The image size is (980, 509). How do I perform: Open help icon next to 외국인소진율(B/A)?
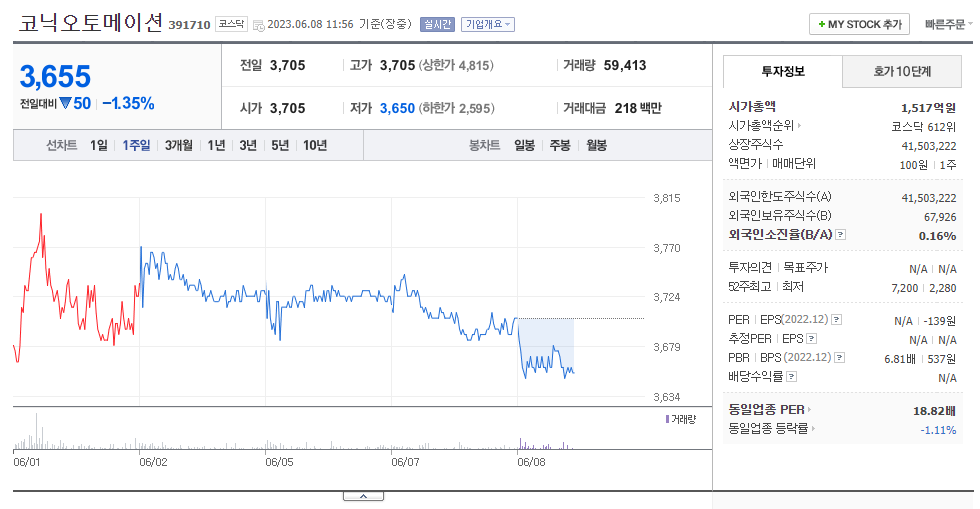pos(841,234)
